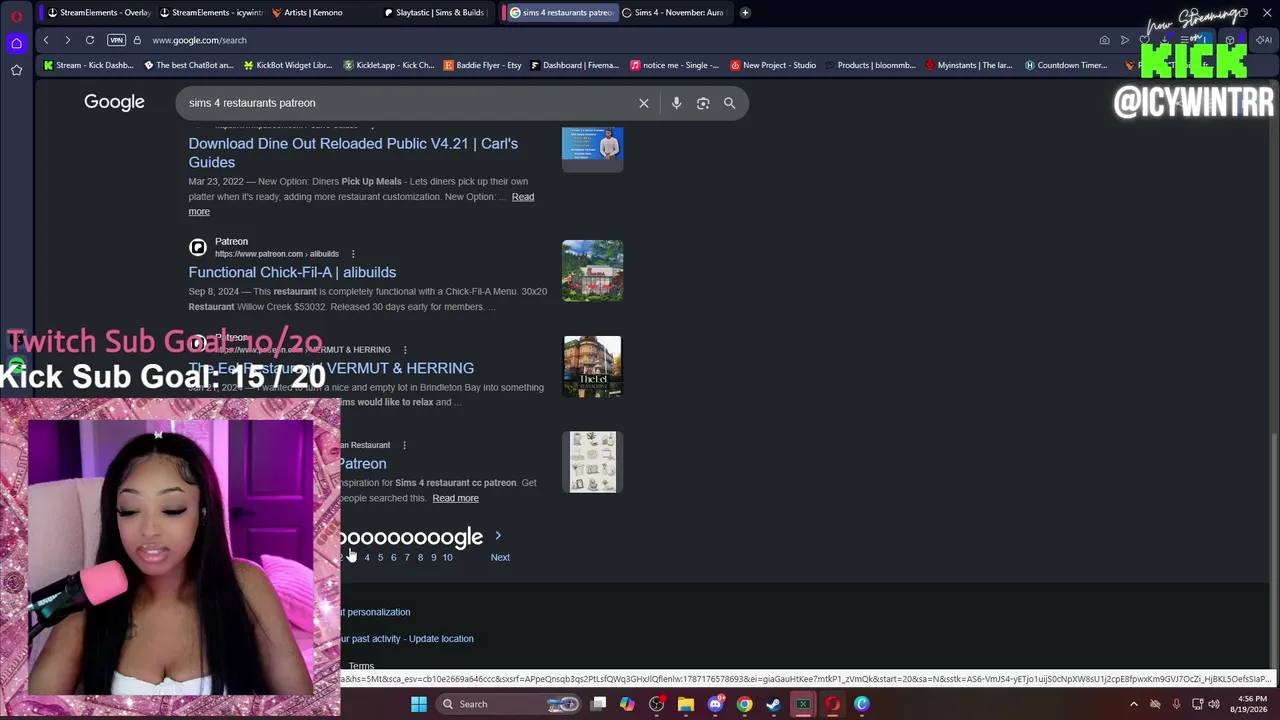This screenshot has width=1280, height=720.
Task: Open Task View on the taskbar
Action: [x=598, y=704]
